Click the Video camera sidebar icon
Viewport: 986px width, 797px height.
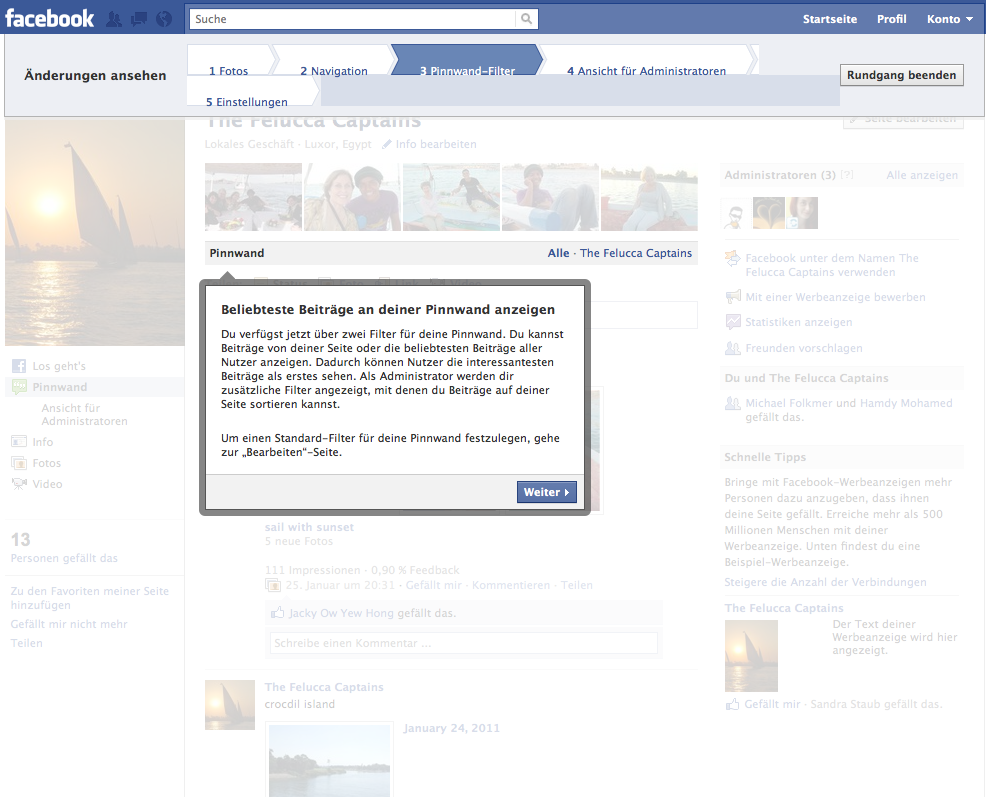tap(19, 484)
